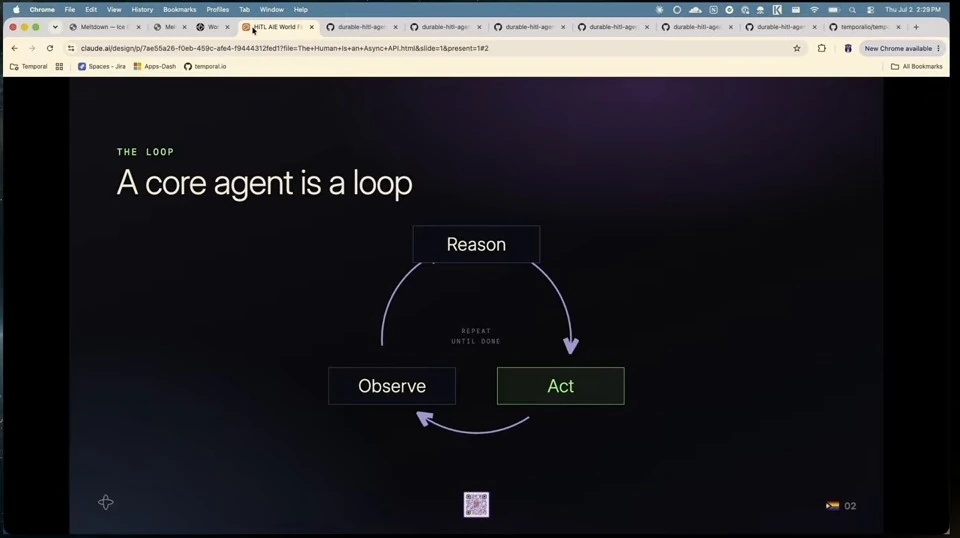Image resolution: width=960 pixels, height=538 pixels.
Task: Click the QR code at slide bottom
Action: pos(476,505)
